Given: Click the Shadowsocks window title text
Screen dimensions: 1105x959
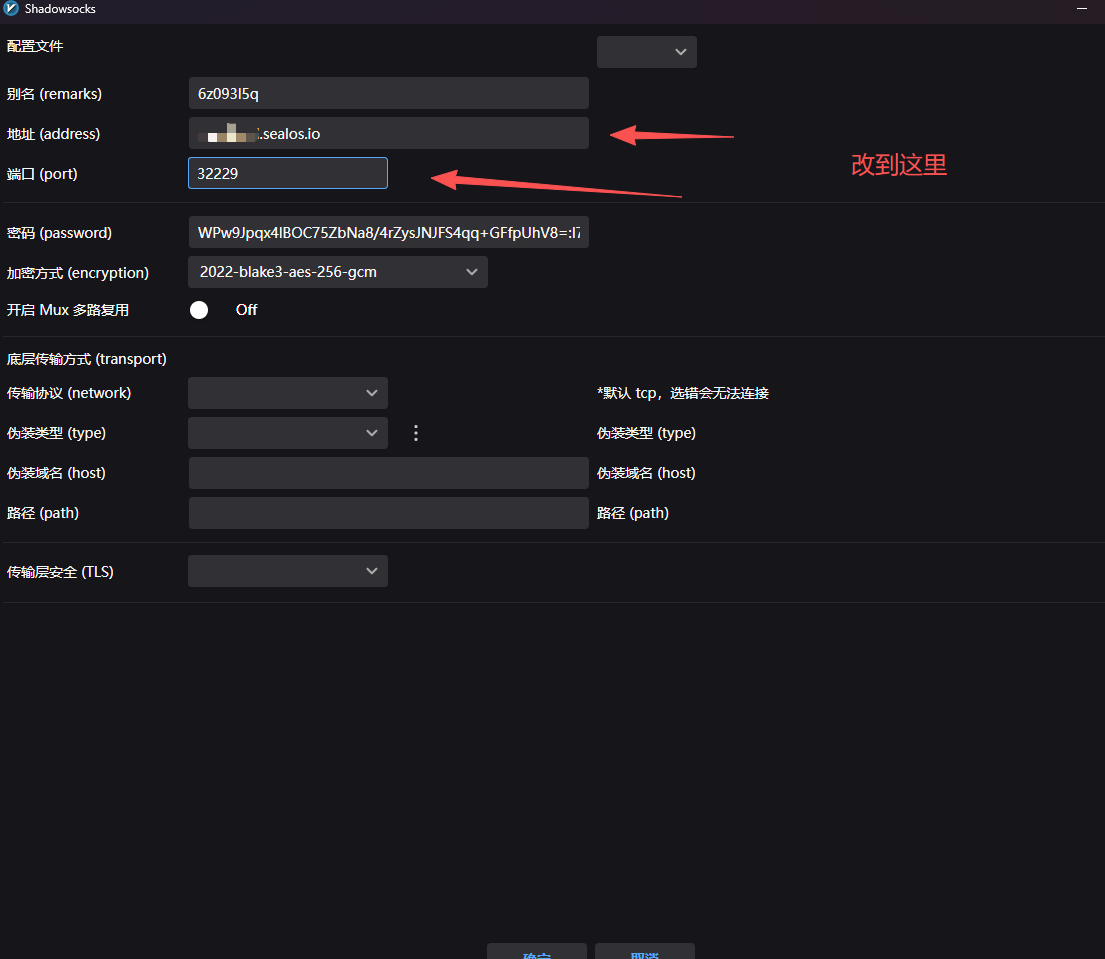Looking at the screenshot, I should 61,8.
